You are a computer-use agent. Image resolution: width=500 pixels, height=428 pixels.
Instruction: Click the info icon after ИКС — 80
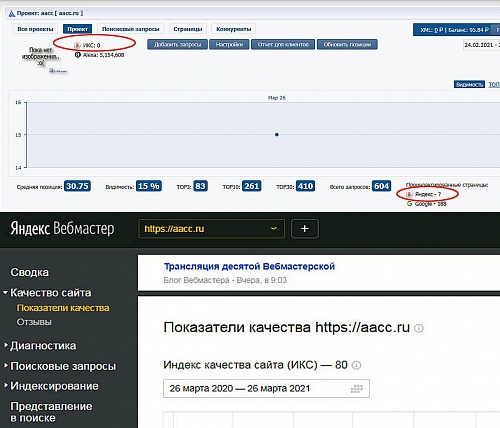click(356, 365)
